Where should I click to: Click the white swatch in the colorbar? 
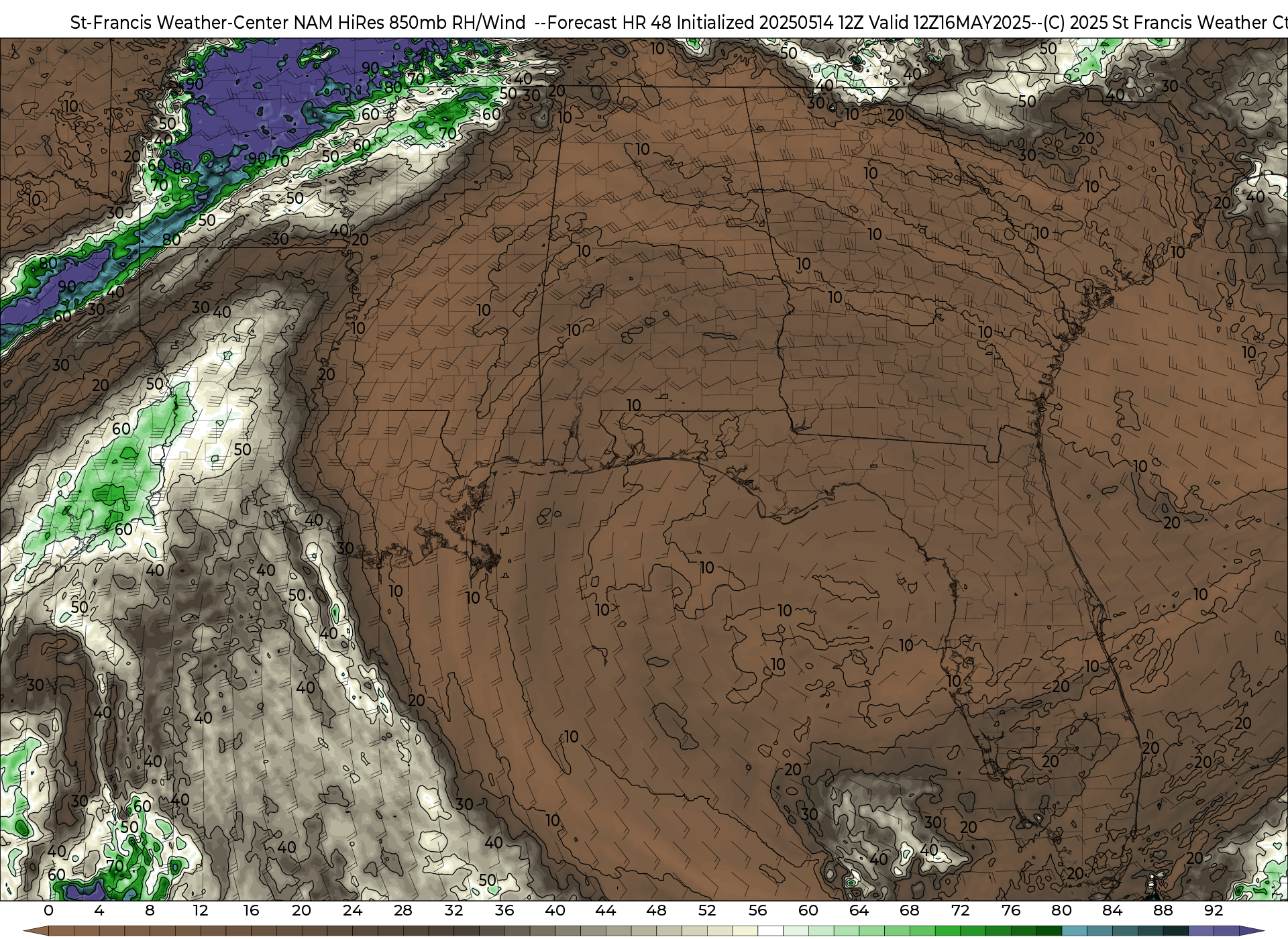tap(770, 932)
